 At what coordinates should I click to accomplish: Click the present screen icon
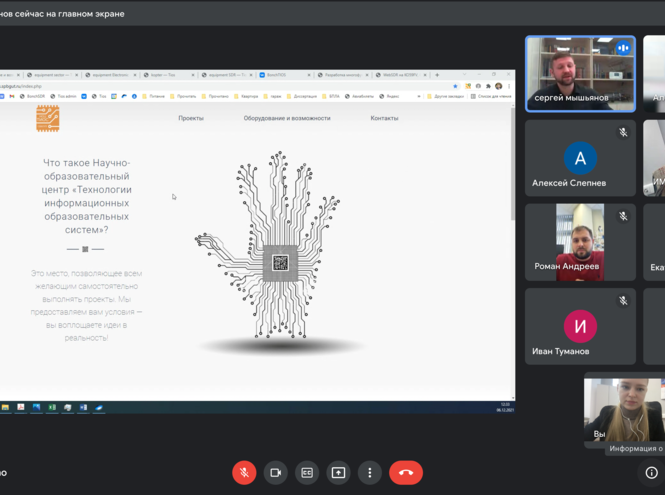pyautogui.click(x=338, y=472)
